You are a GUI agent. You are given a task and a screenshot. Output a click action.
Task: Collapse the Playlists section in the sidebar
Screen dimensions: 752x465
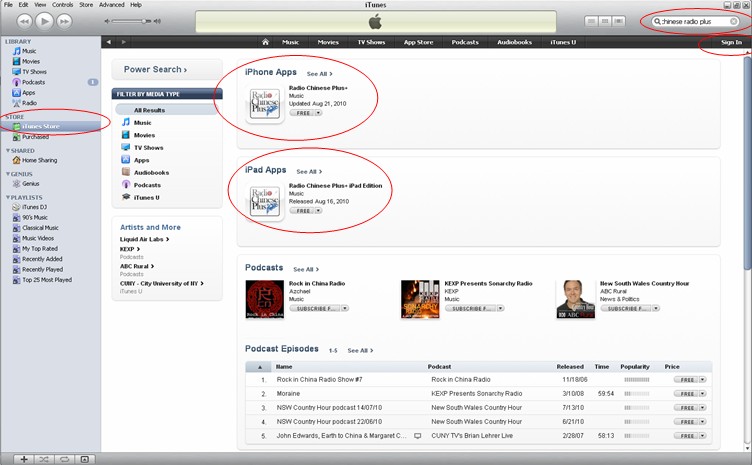tap(8, 197)
